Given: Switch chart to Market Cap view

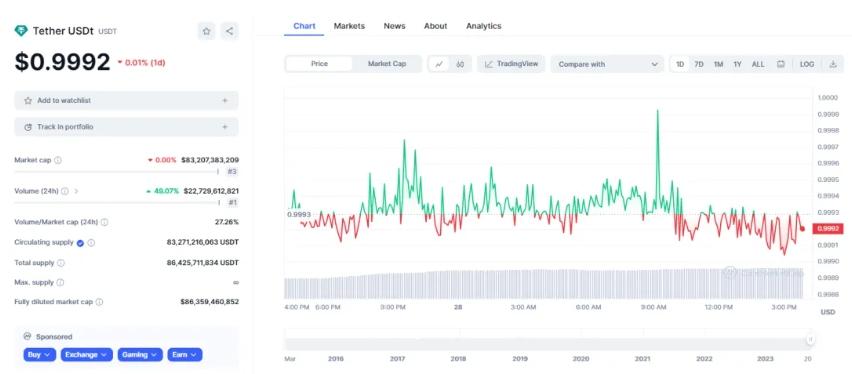Looking at the screenshot, I should click(x=387, y=64).
